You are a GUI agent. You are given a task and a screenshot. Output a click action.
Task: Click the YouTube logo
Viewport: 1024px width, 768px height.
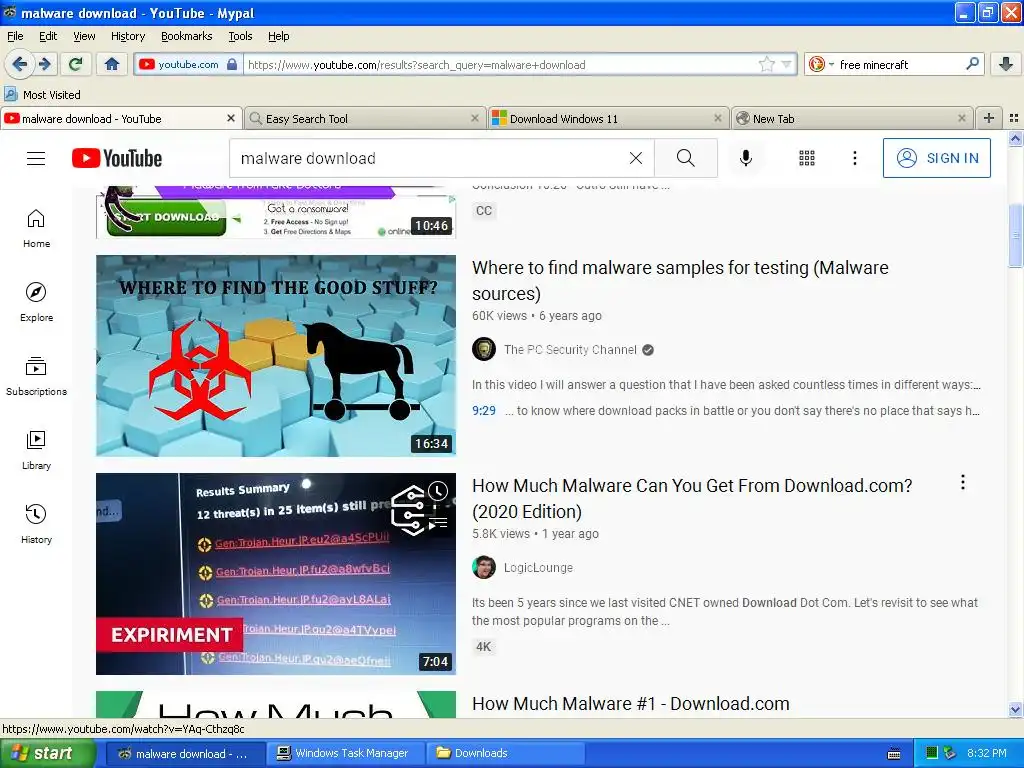[117, 158]
